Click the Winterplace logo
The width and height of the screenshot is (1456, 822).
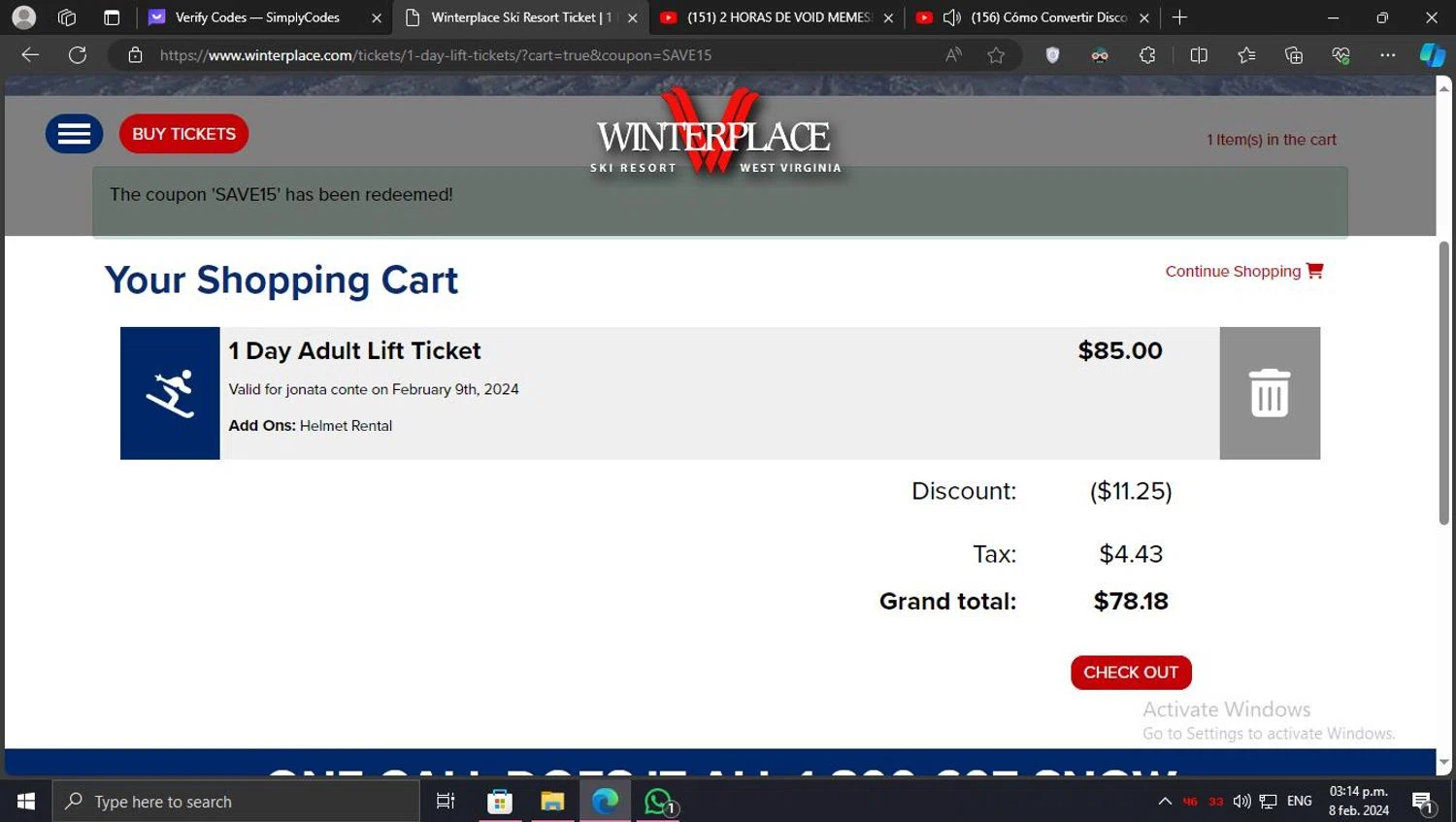(x=715, y=133)
